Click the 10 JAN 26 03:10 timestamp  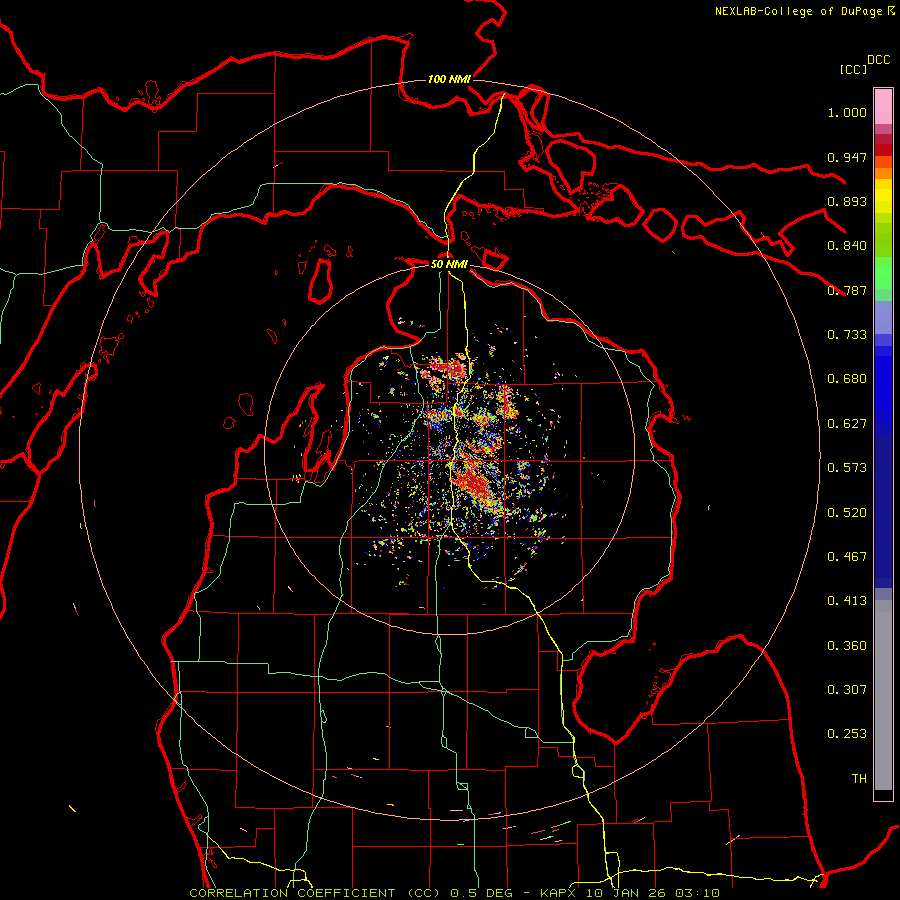point(653,893)
